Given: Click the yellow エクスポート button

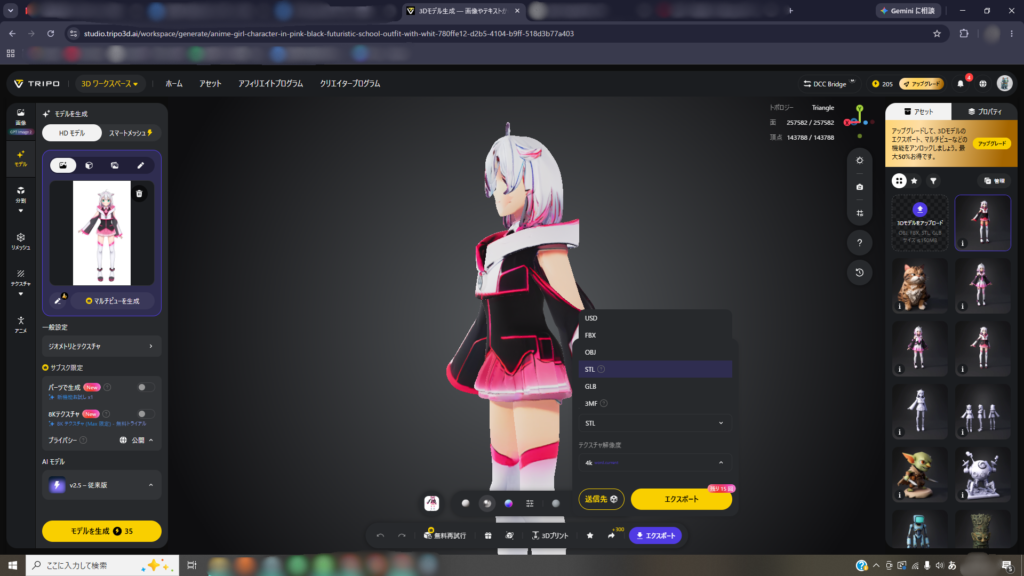Looking at the screenshot, I should (x=681, y=499).
